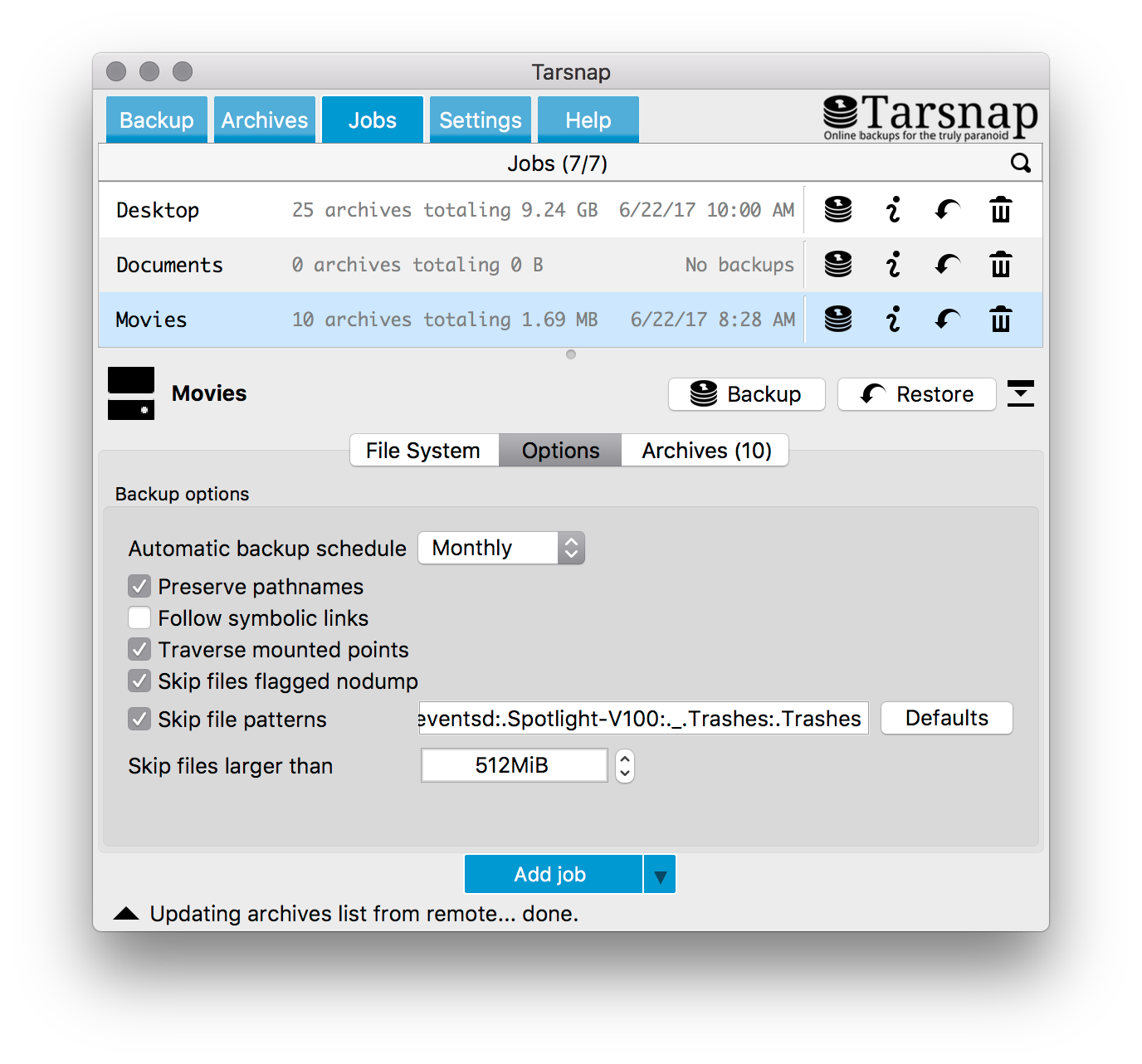Click the backup icon in Movies row
1142x1064 pixels.
point(837,319)
